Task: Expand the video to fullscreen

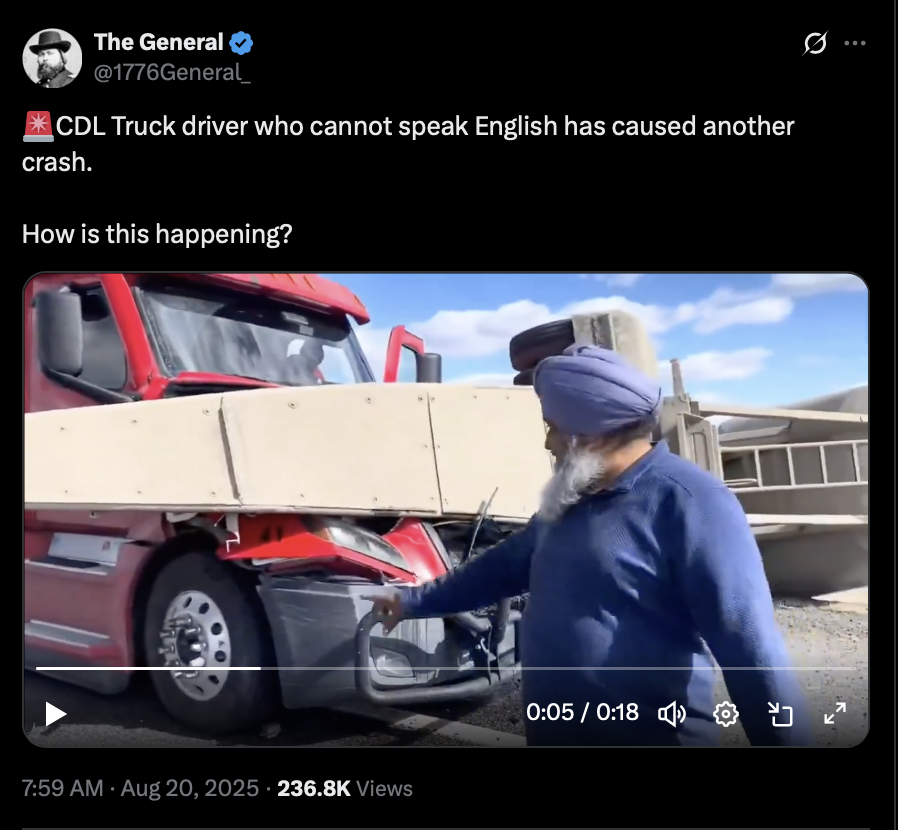Action: pos(834,714)
